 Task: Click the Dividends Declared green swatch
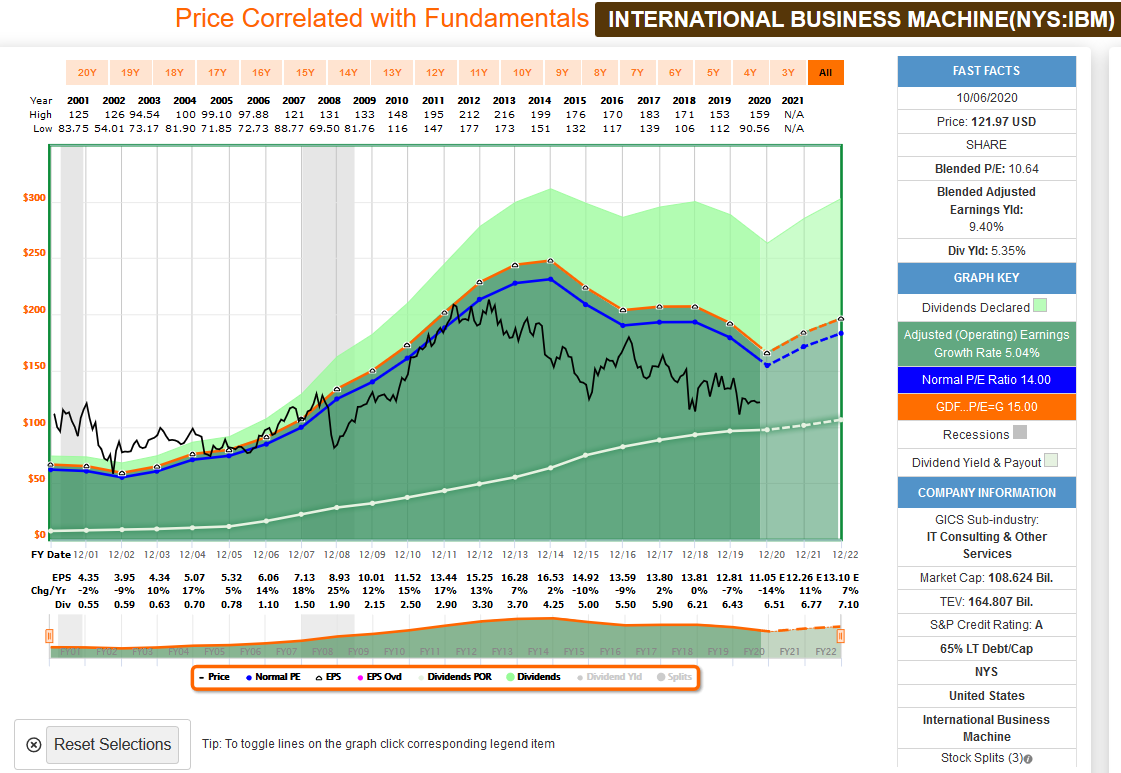coord(1040,305)
